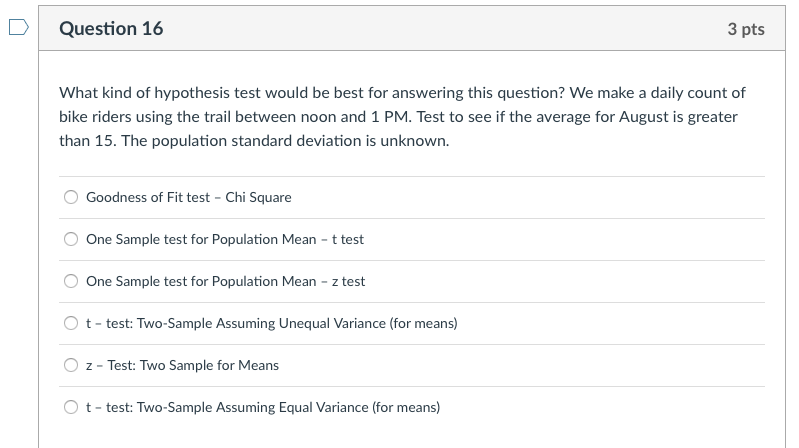Click the "Question 16" heading
This screenshot has height=448, width=799.
[x=111, y=29]
